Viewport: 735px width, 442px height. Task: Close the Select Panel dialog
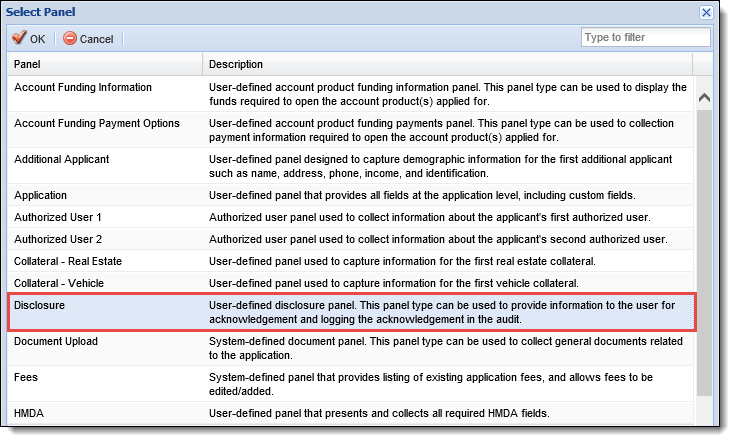706,12
